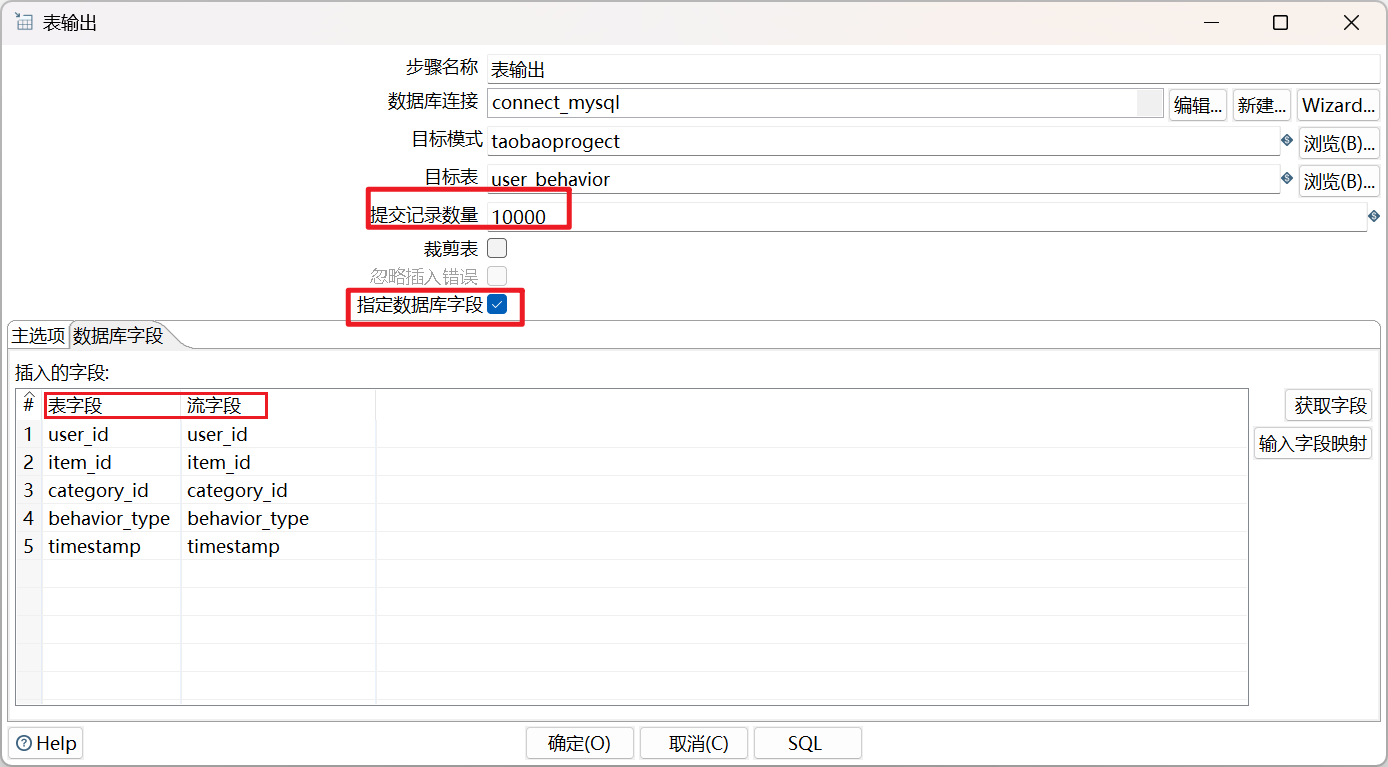Image resolution: width=1388 pixels, height=767 pixels.
Task: Open the 输入字段映射 dialog
Action: coord(1313,443)
